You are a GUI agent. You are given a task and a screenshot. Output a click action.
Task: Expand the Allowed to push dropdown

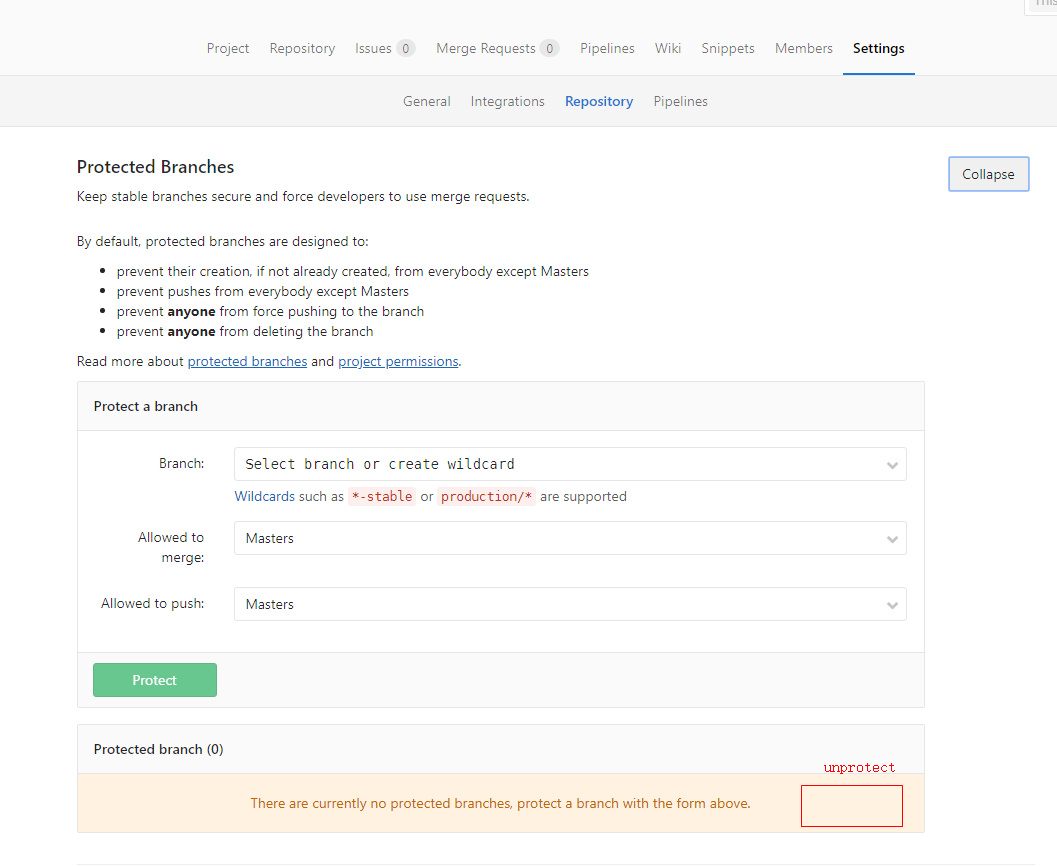[570, 604]
